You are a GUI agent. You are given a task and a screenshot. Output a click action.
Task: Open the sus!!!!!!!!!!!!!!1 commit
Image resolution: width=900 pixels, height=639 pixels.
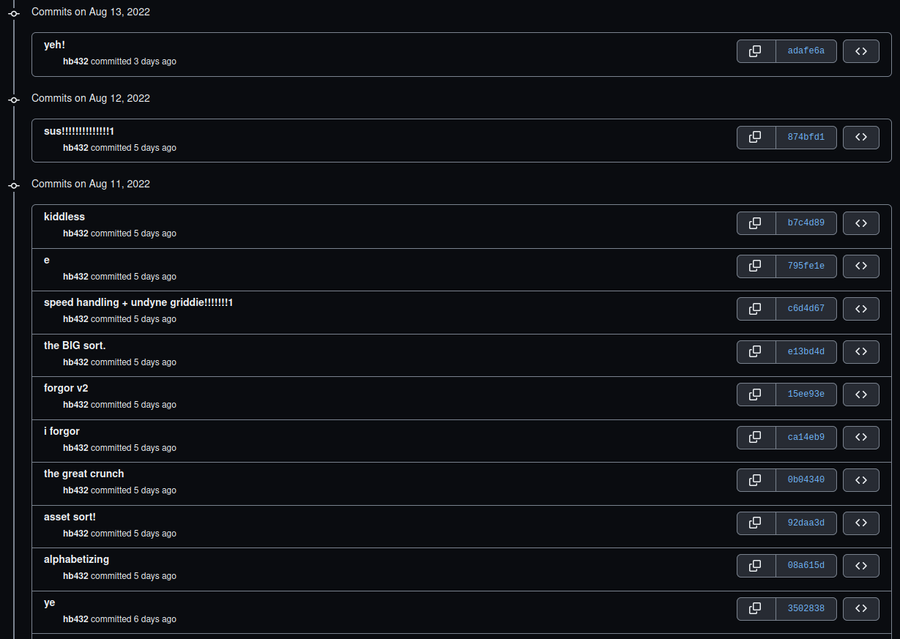[79, 131]
